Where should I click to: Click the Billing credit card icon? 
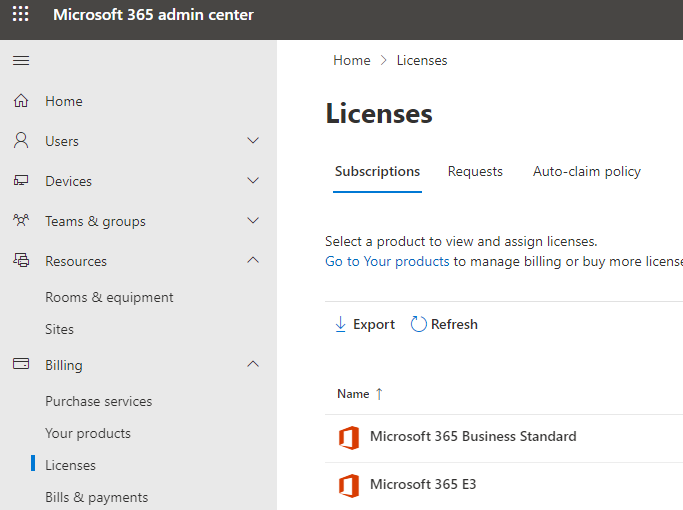[x=21, y=364]
